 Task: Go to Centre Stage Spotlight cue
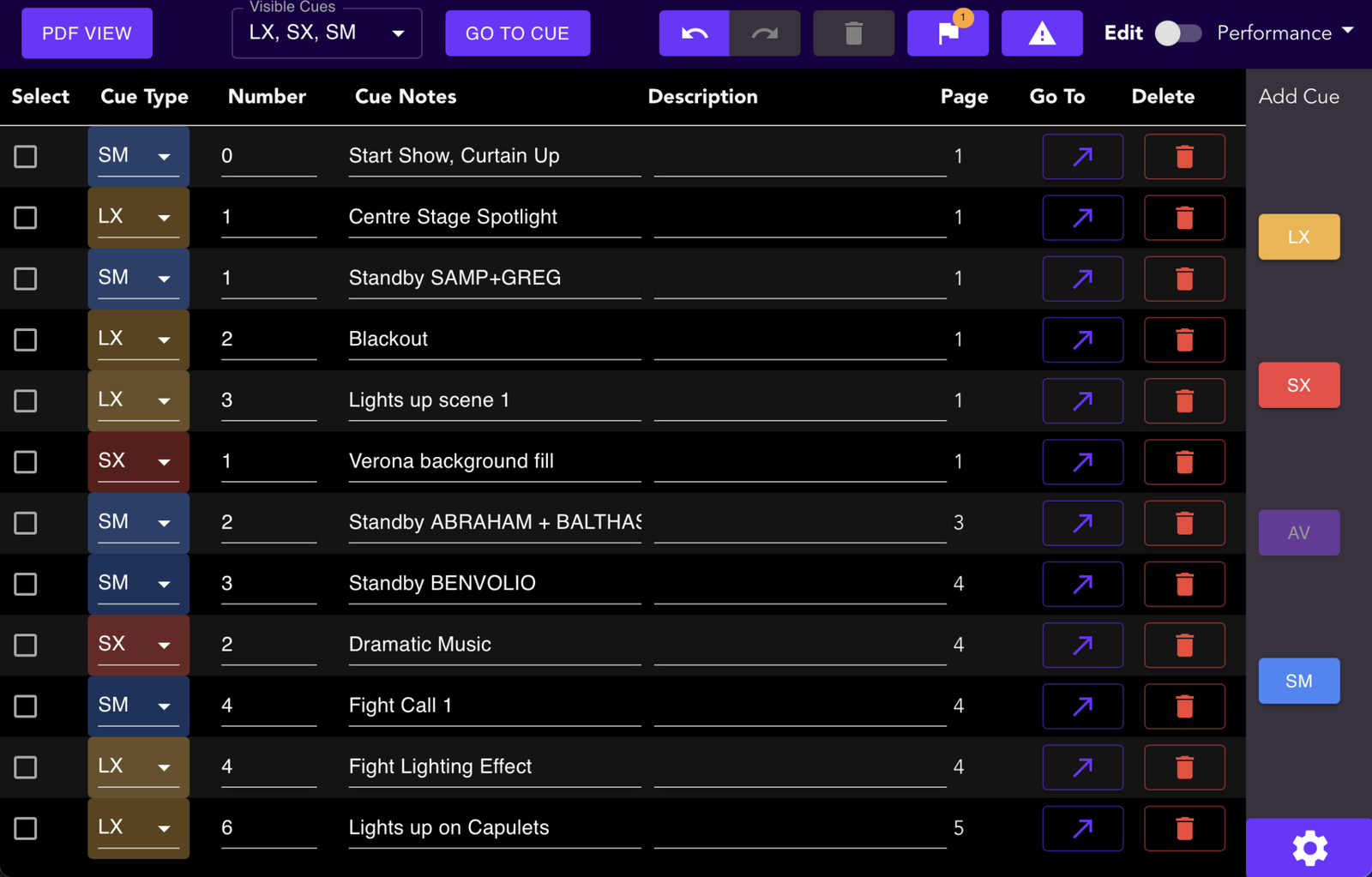point(1083,218)
